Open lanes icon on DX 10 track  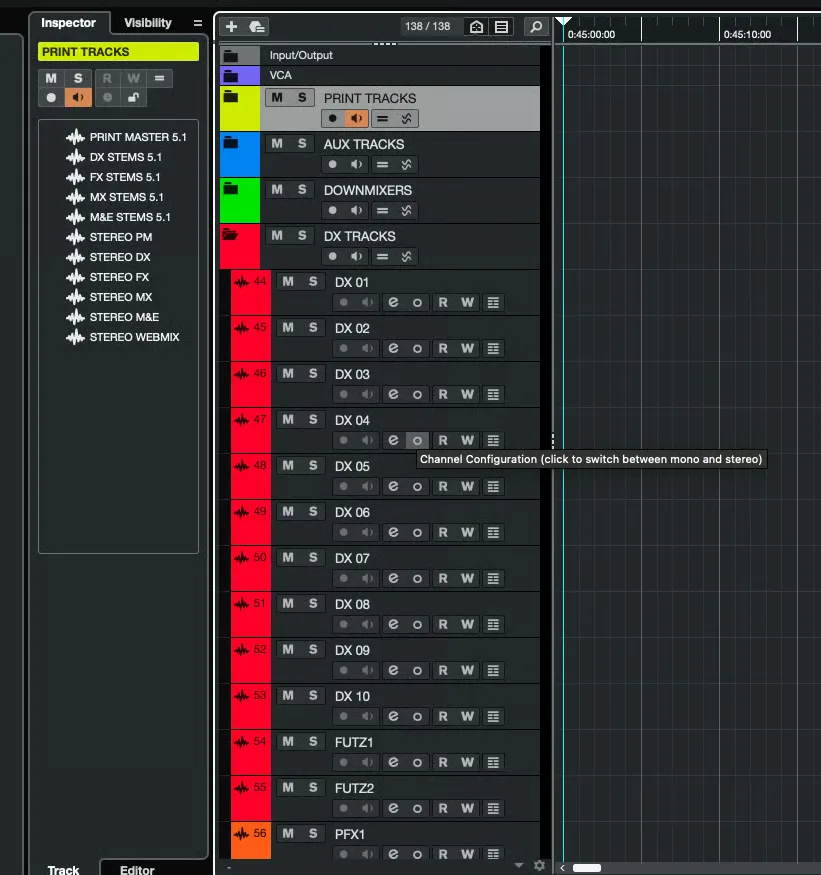tap(493, 717)
